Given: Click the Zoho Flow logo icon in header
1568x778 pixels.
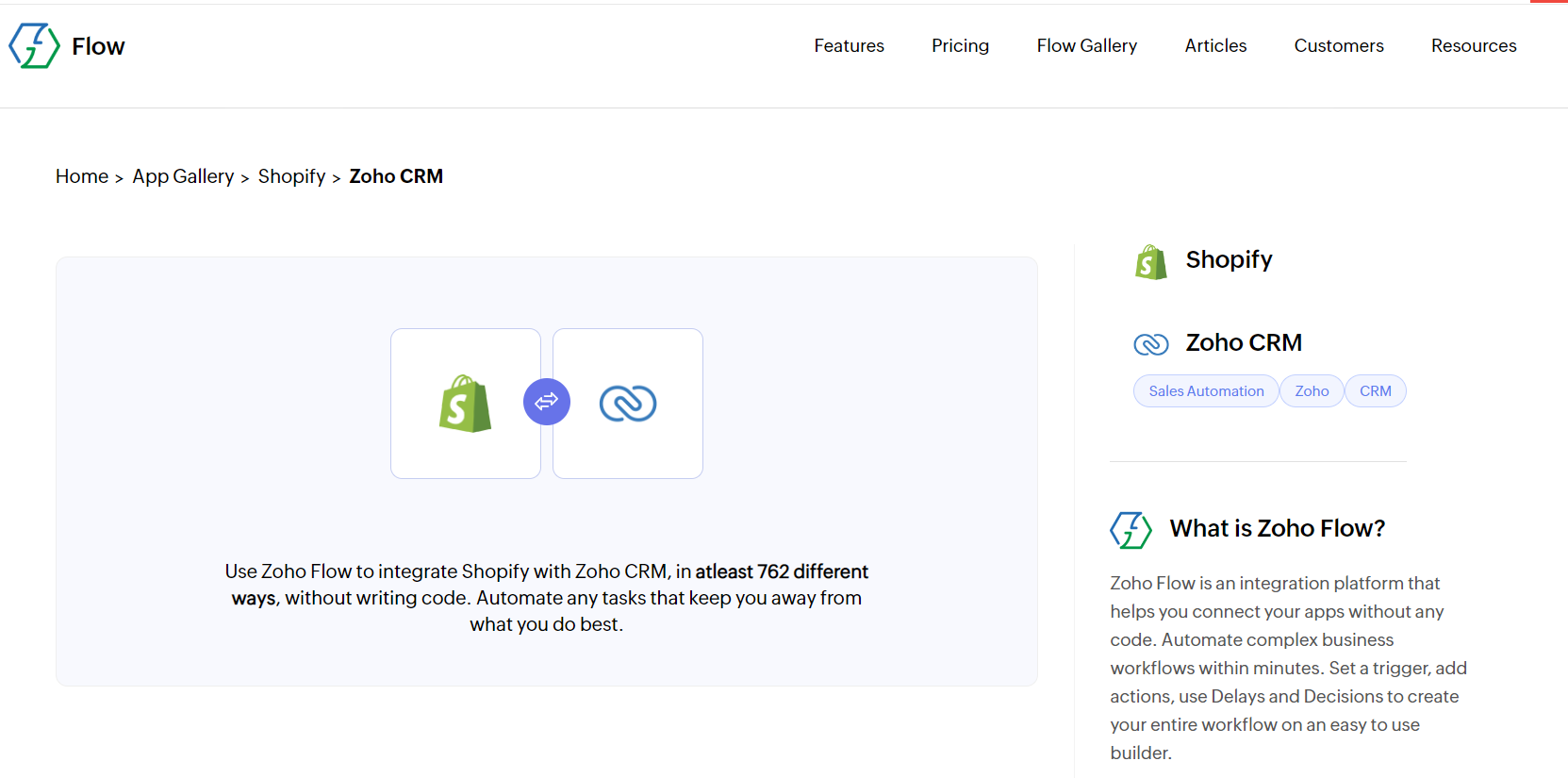Looking at the screenshot, I should (34, 46).
